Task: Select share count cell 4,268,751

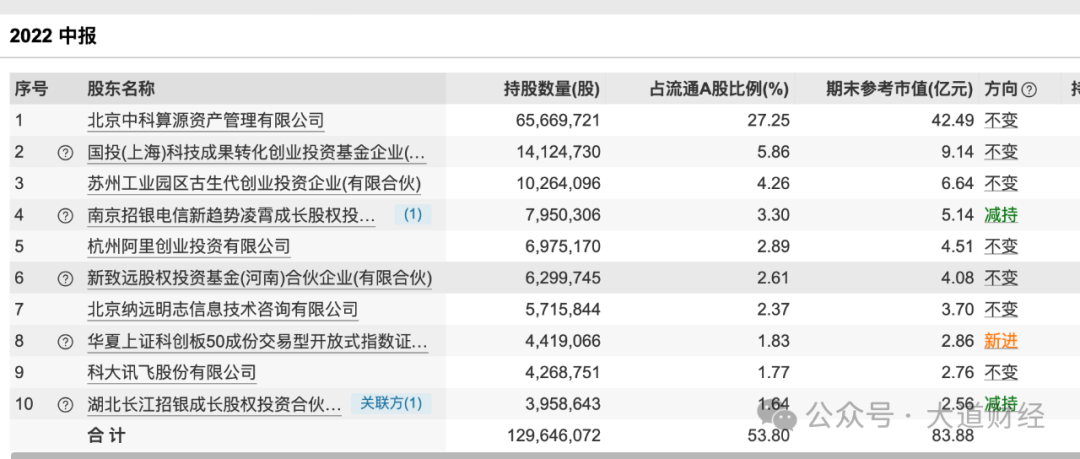Action: click(563, 373)
